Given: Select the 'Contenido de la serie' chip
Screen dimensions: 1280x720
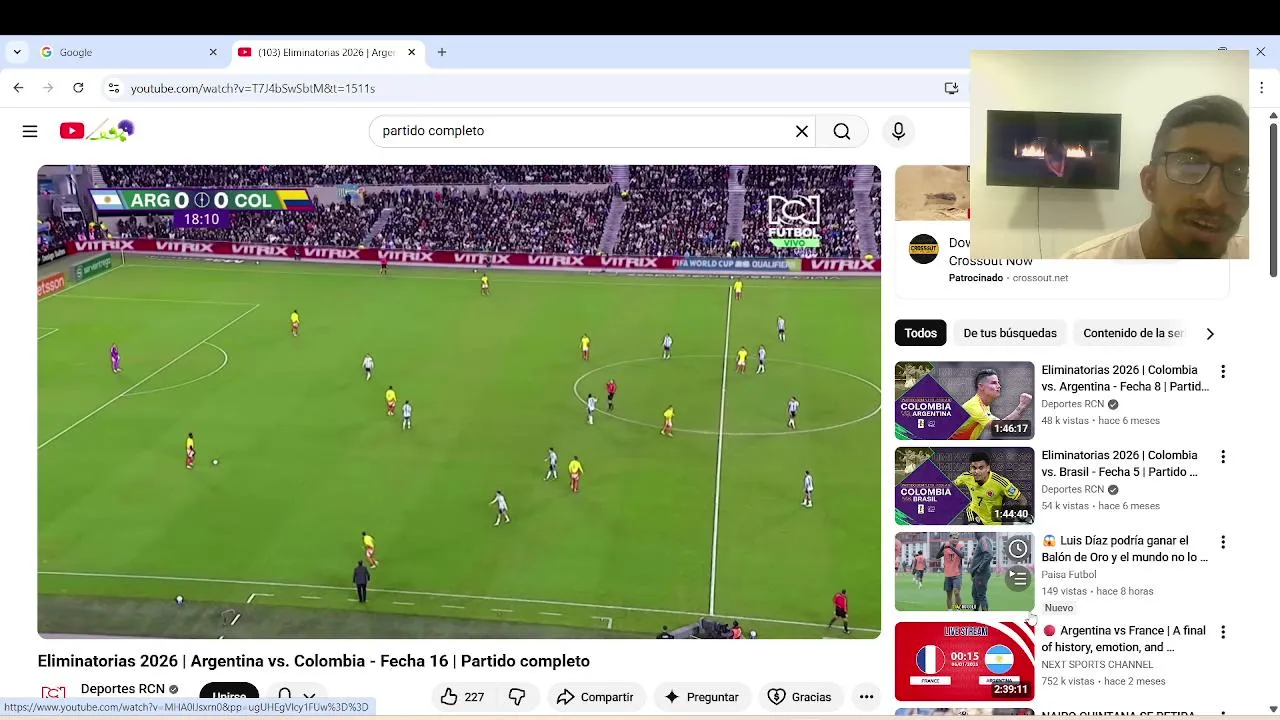Looking at the screenshot, I should [x=1132, y=333].
